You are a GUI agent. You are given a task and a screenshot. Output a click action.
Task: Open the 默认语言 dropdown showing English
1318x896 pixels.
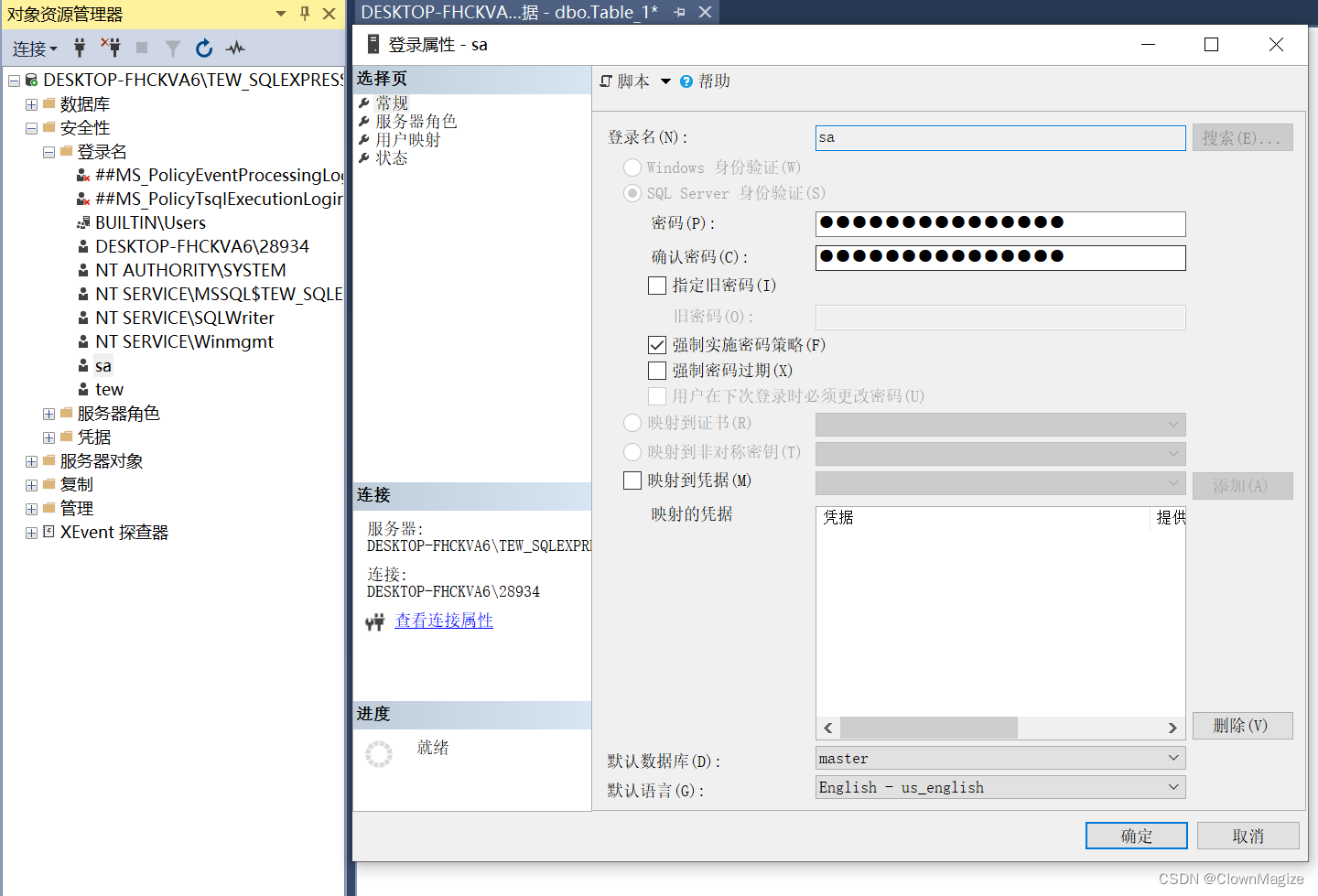point(1172,787)
